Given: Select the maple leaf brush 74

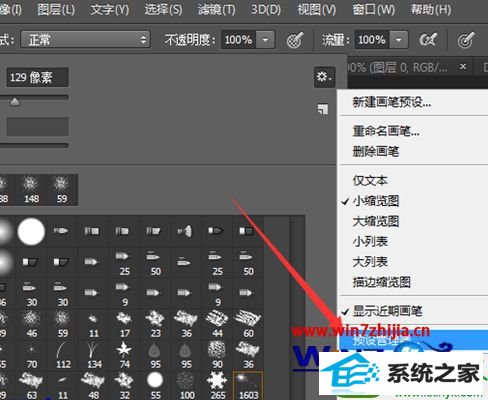Looking at the screenshot, I should (124, 355).
